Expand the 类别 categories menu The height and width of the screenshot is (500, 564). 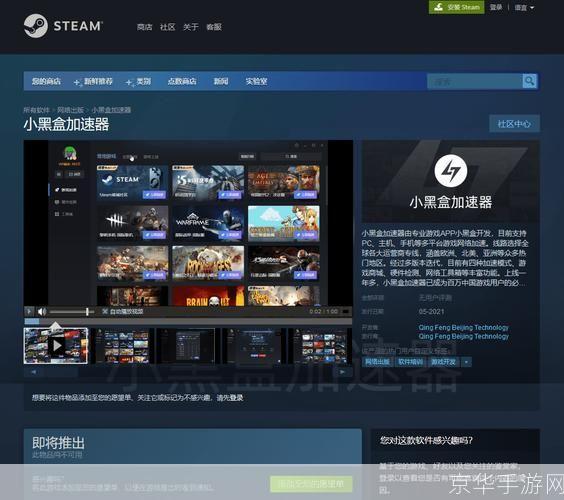point(138,82)
